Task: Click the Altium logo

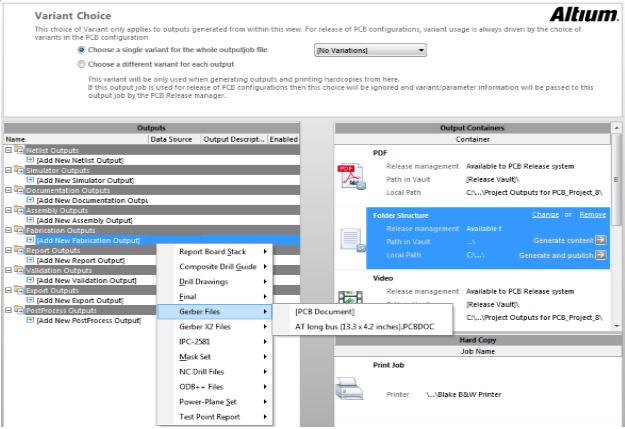Action: [577, 15]
